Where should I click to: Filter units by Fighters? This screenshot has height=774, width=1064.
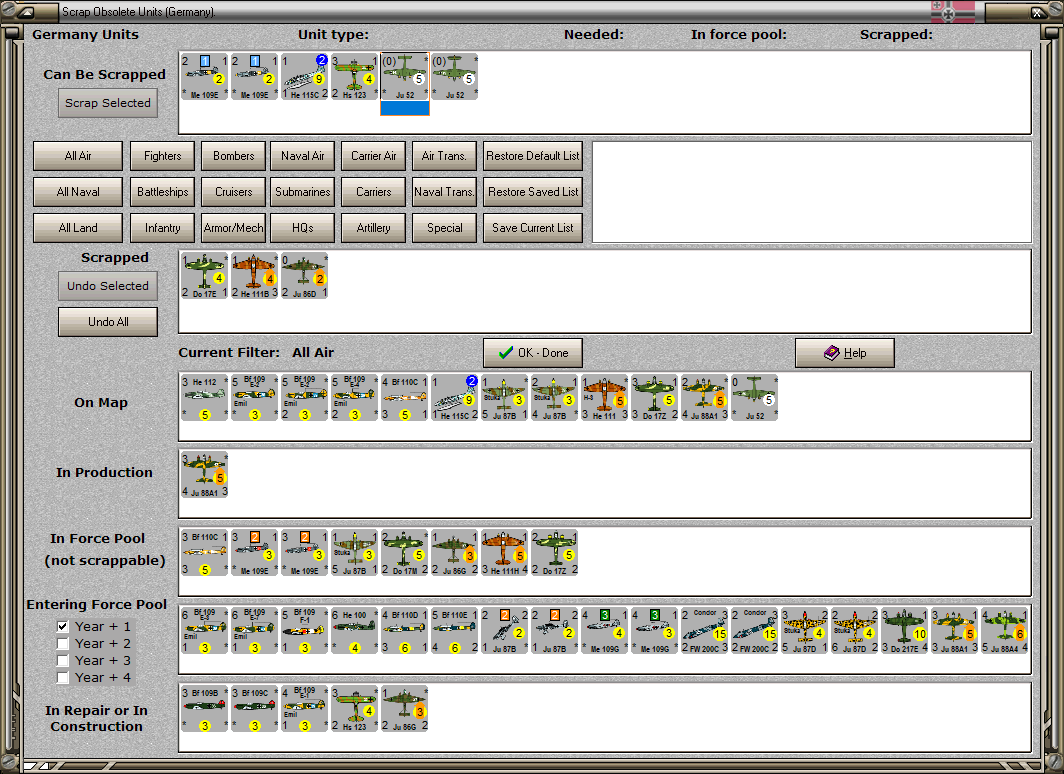[x=163, y=156]
